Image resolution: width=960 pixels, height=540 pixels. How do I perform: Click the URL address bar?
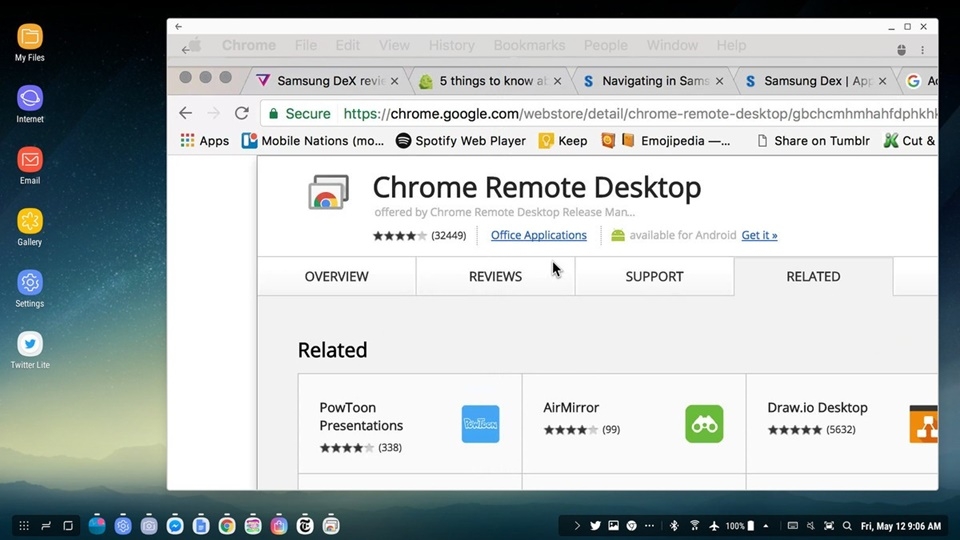(599, 113)
